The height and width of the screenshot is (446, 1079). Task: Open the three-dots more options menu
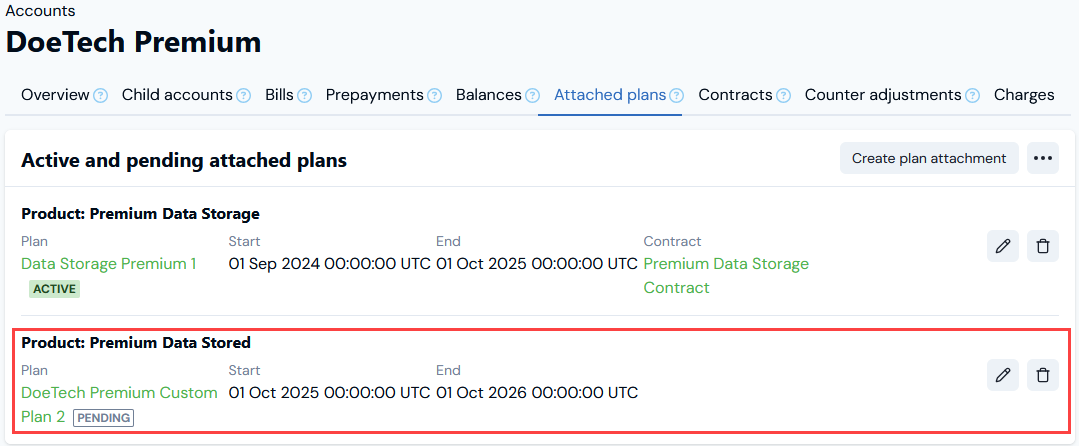tap(1043, 158)
